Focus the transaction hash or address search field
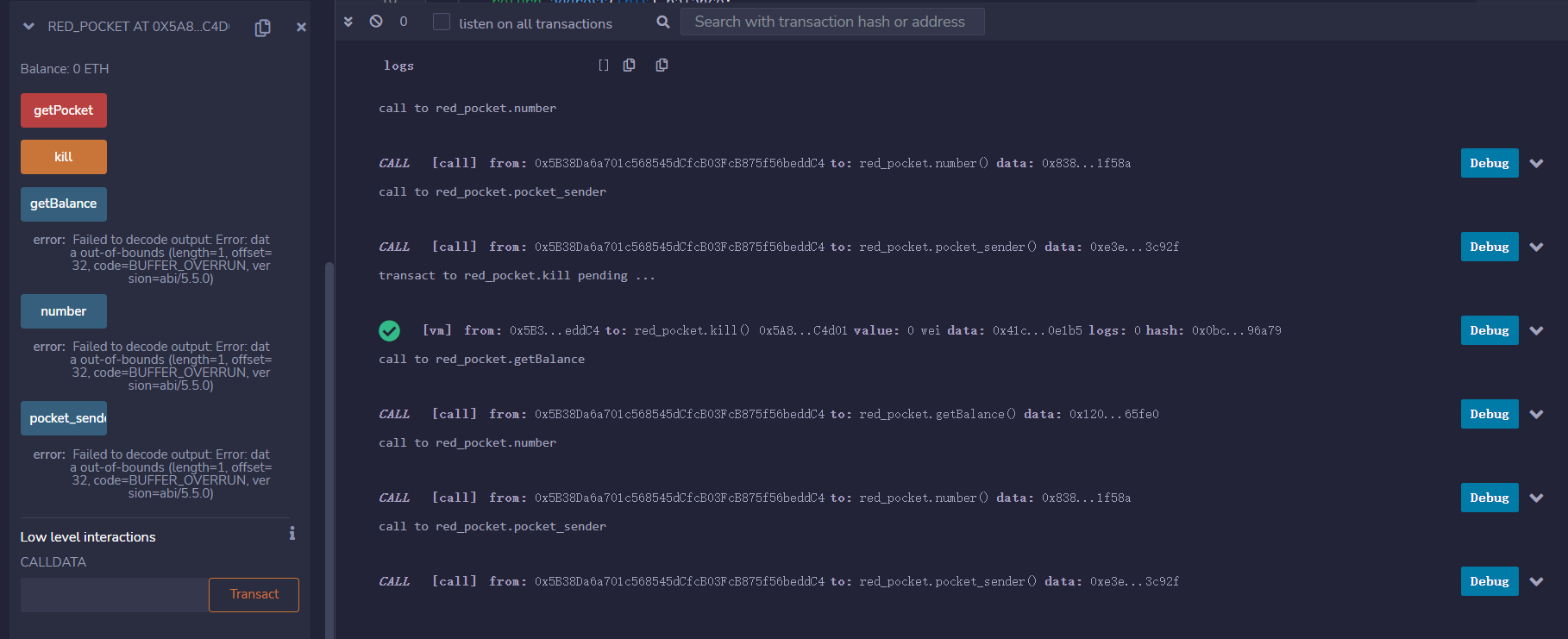Screen dimensions: 1568x639 coord(832,22)
